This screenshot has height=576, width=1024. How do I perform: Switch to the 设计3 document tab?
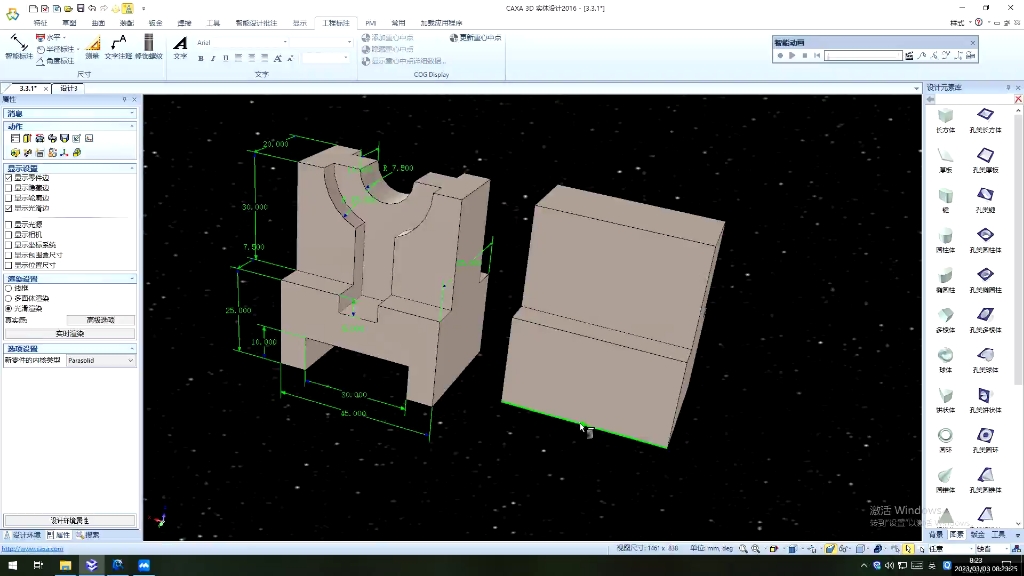pos(68,89)
